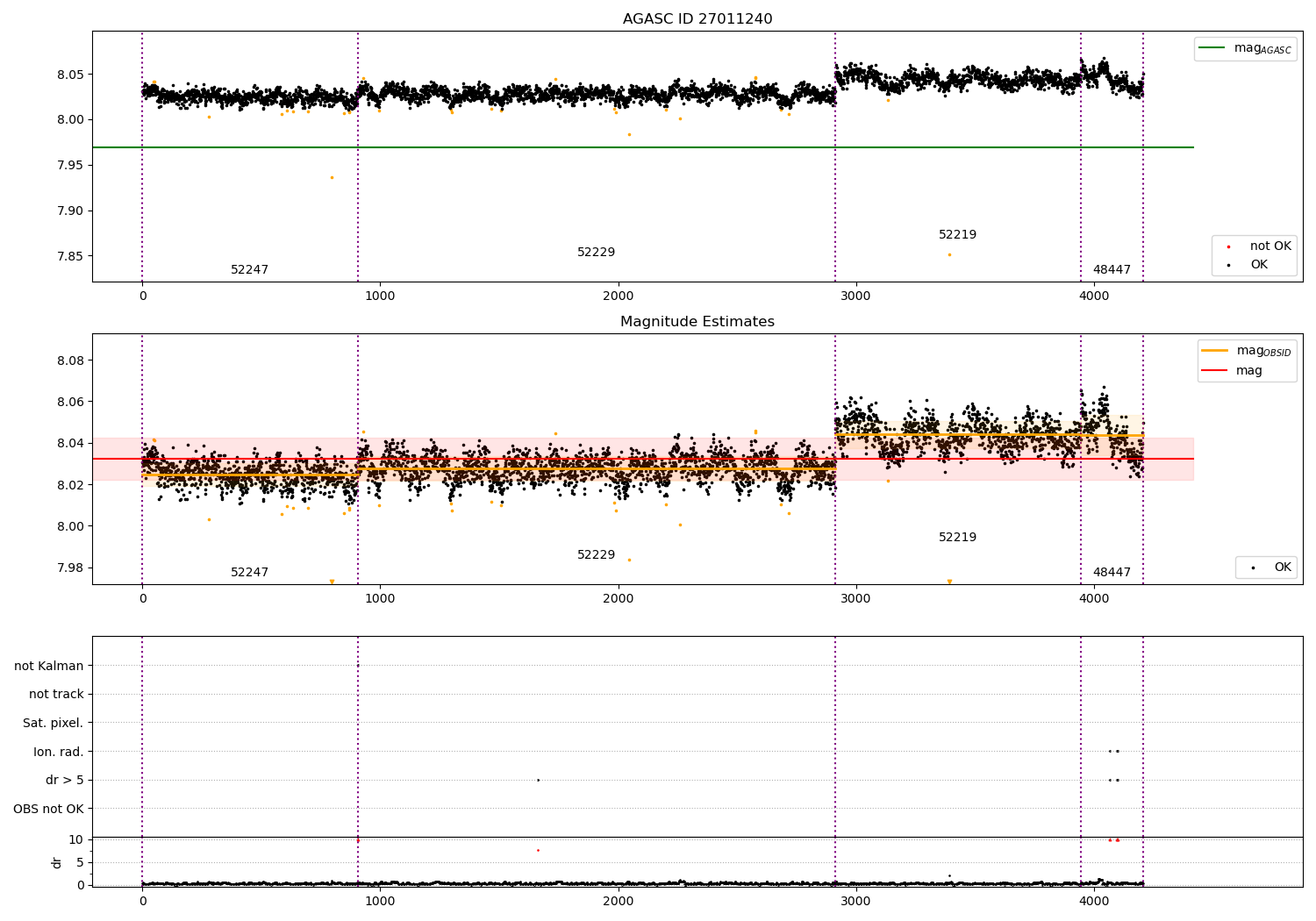Click the 8.05 tick on the top plot

click(70, 75)
